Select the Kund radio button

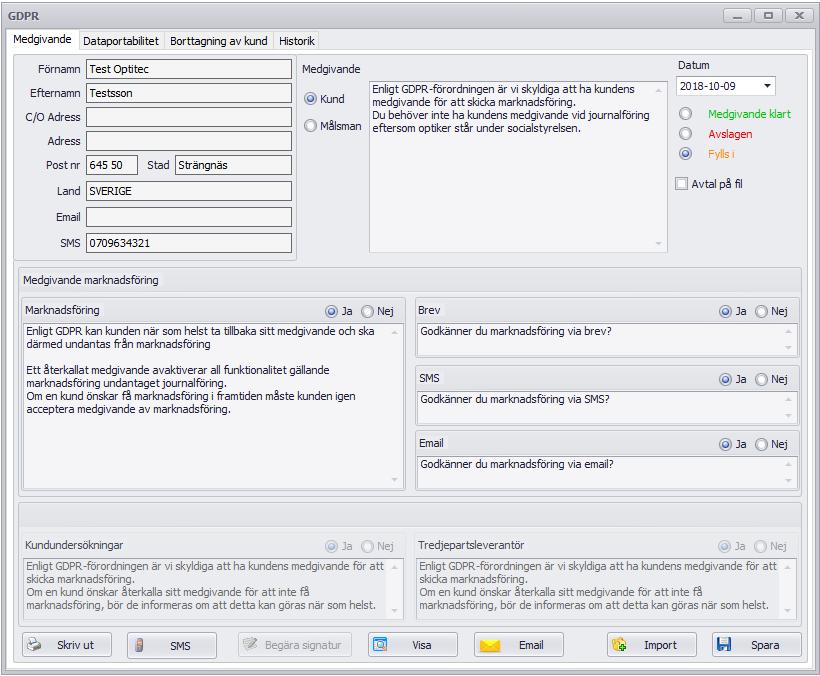point(311,99)
